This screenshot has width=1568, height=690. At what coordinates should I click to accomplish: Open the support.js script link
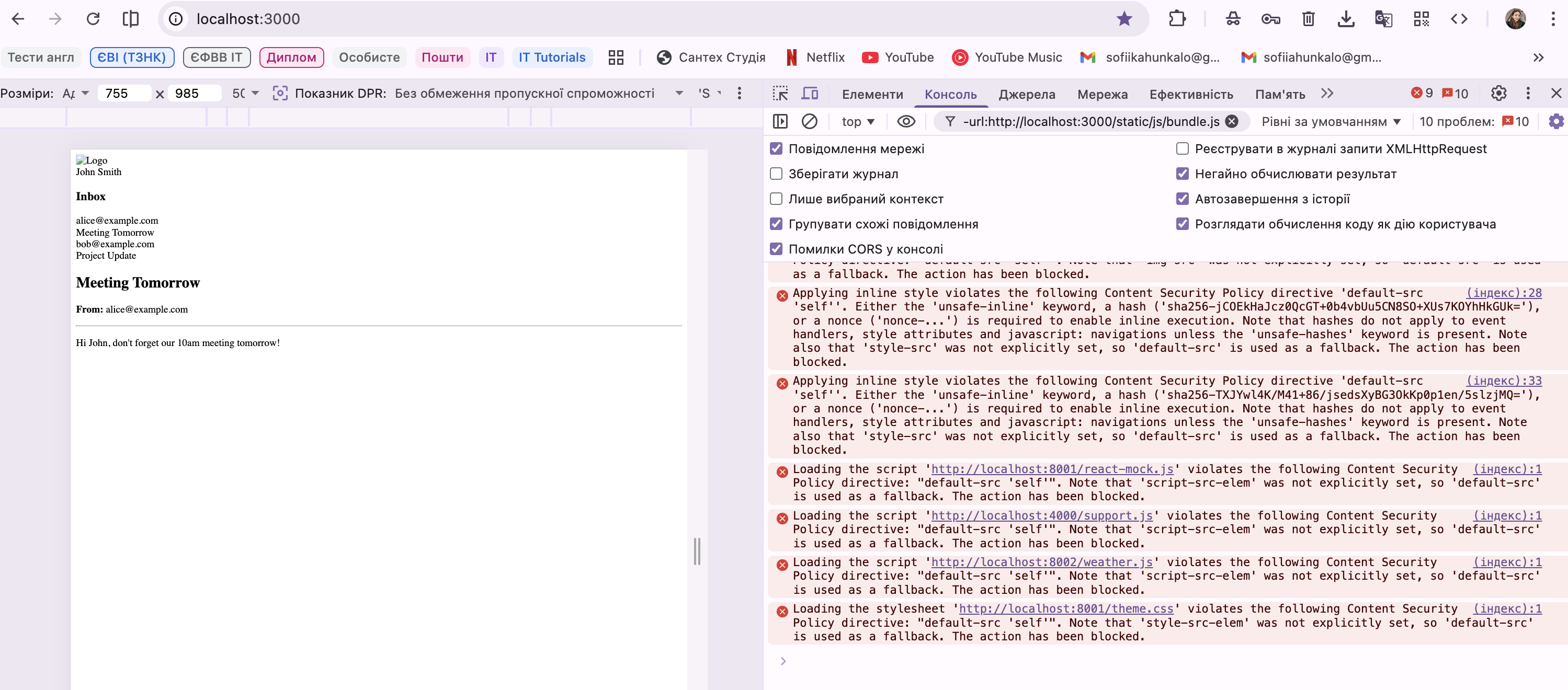(1042, 515)
